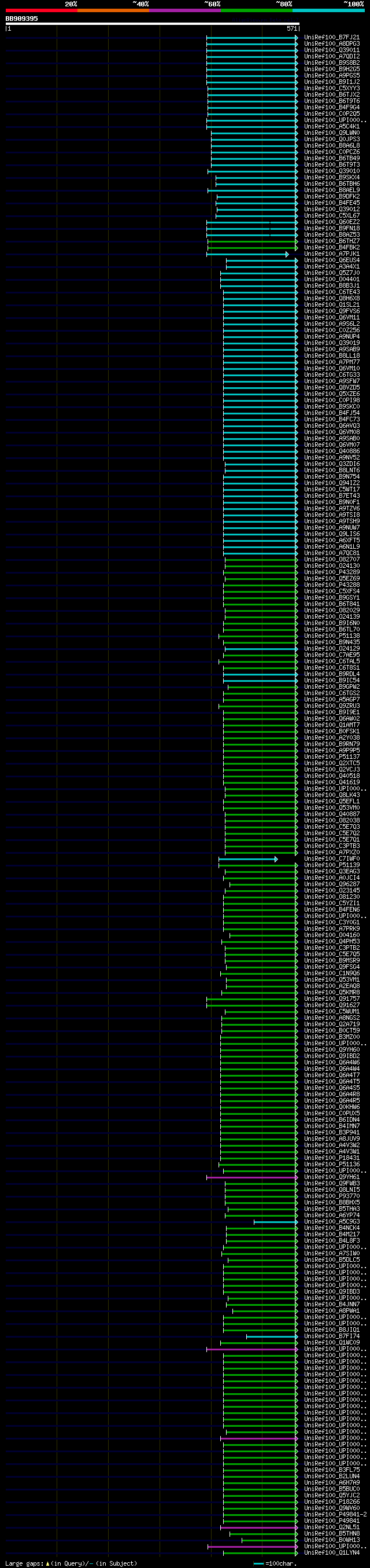Select hit UniRef100_Q3ZDI6
This screenshot has width=370, height=1568.
[x=332, y=464]
